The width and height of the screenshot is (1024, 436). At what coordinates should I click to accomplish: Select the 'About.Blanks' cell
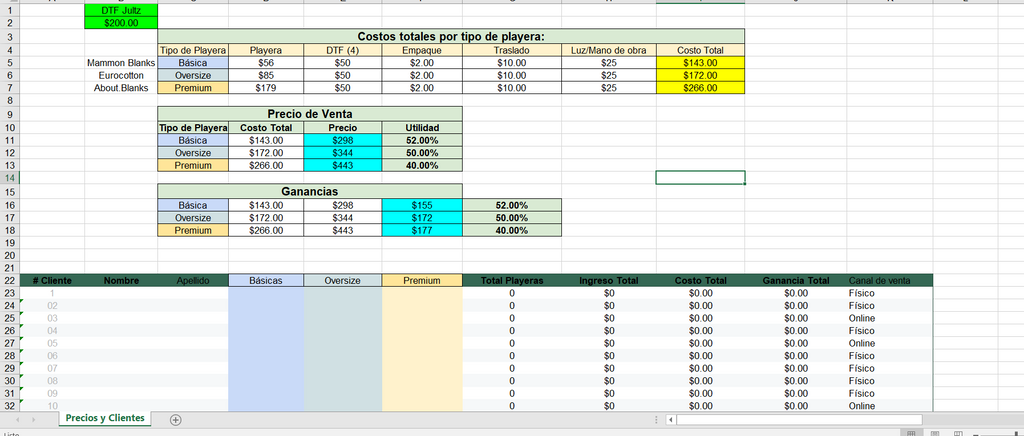pos(121,88)
